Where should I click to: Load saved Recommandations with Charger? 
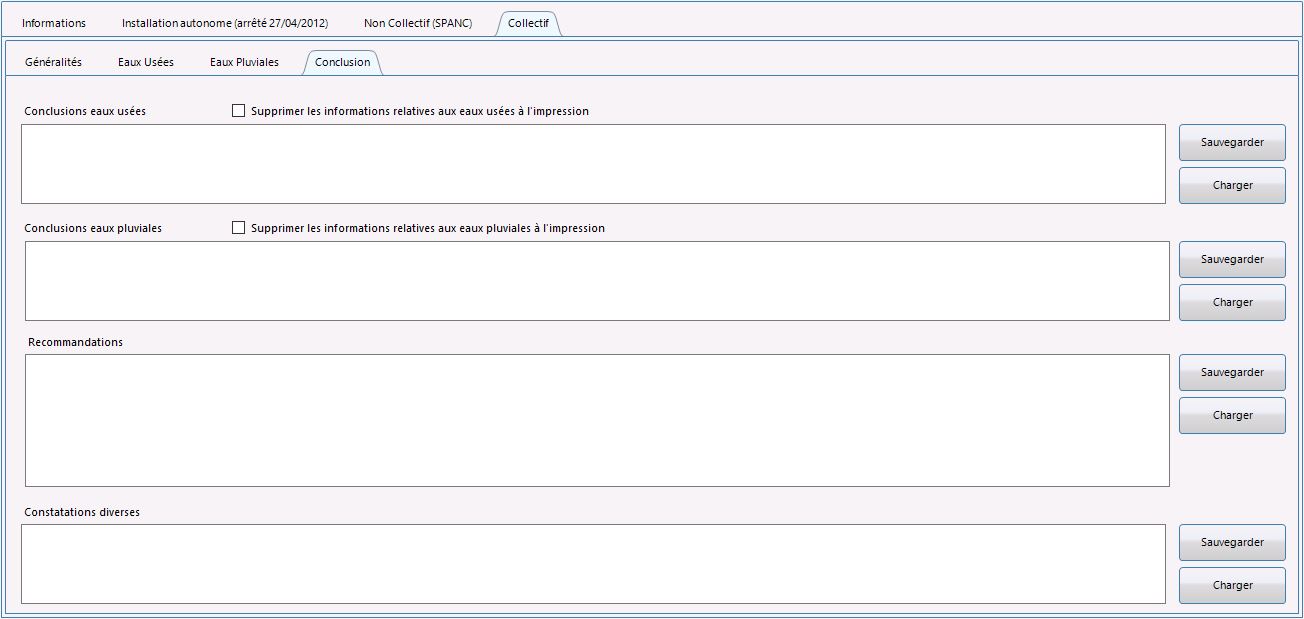click(1232, 415)
